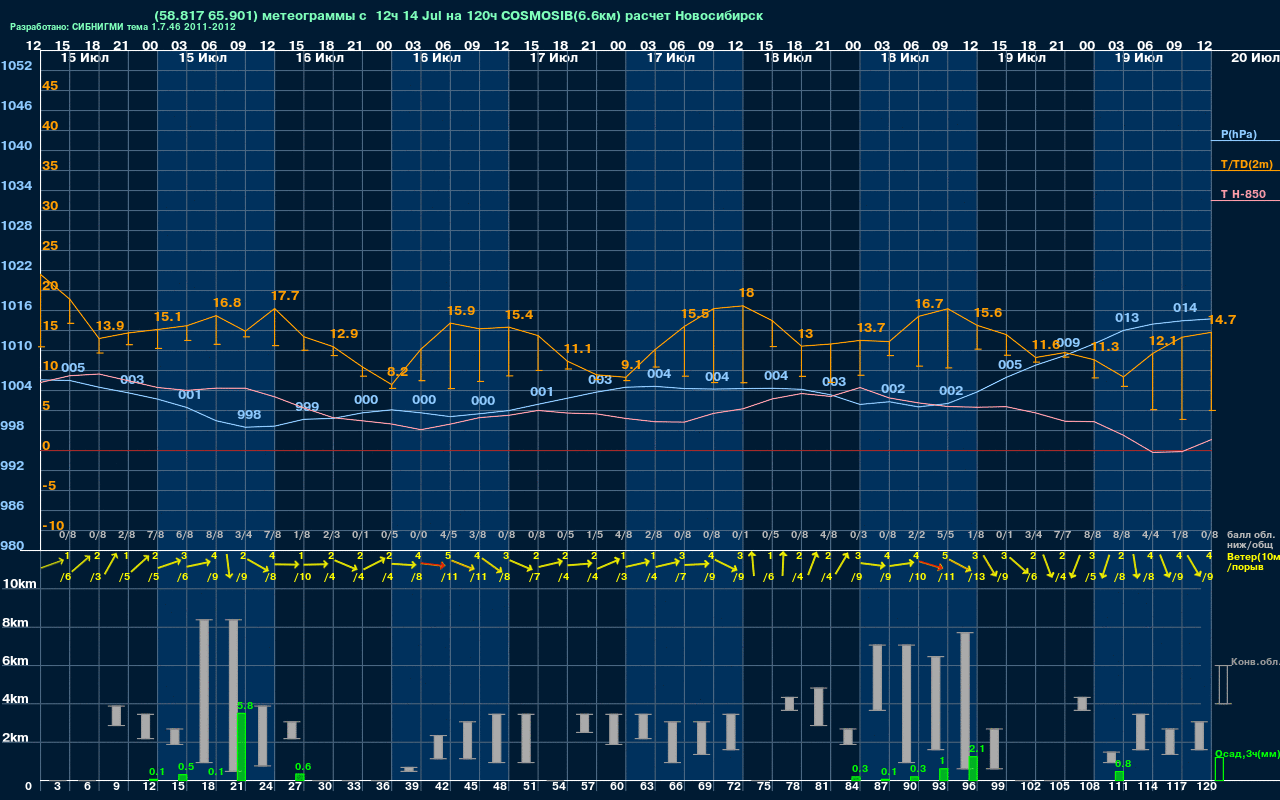Screen dimensions: 1280x800
Task: Click forecast hour 21 on bottom axis
Action: 237,787
